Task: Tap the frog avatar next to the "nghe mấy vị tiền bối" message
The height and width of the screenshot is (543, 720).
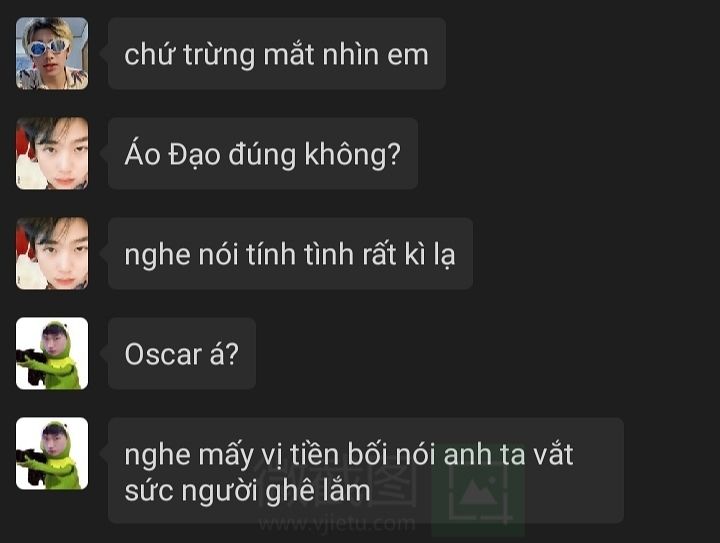Action: pos(52,453)
